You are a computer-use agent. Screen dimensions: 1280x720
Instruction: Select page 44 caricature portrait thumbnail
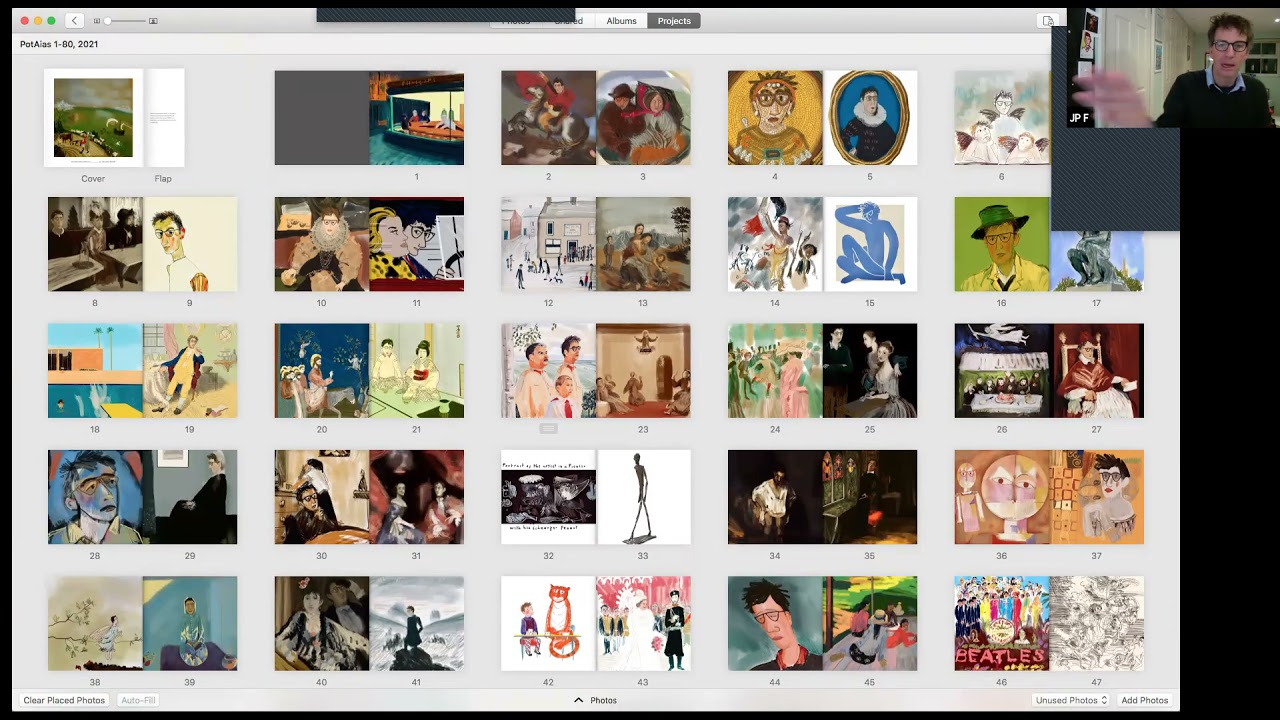pos(775,623)
